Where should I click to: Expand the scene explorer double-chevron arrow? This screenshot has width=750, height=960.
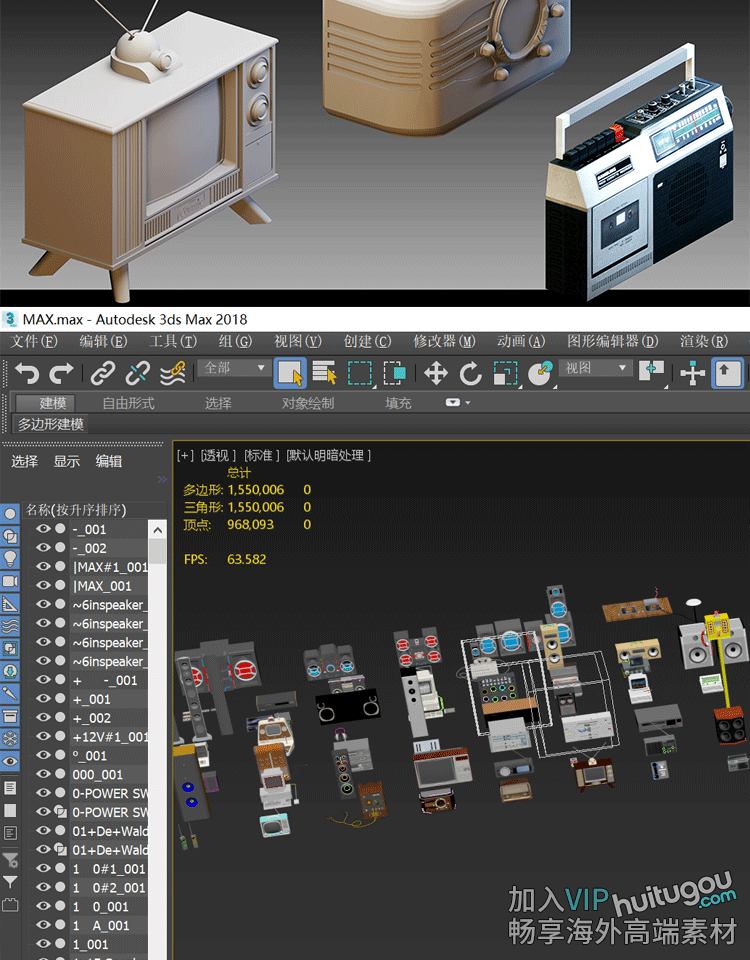(x=162, y=480)
